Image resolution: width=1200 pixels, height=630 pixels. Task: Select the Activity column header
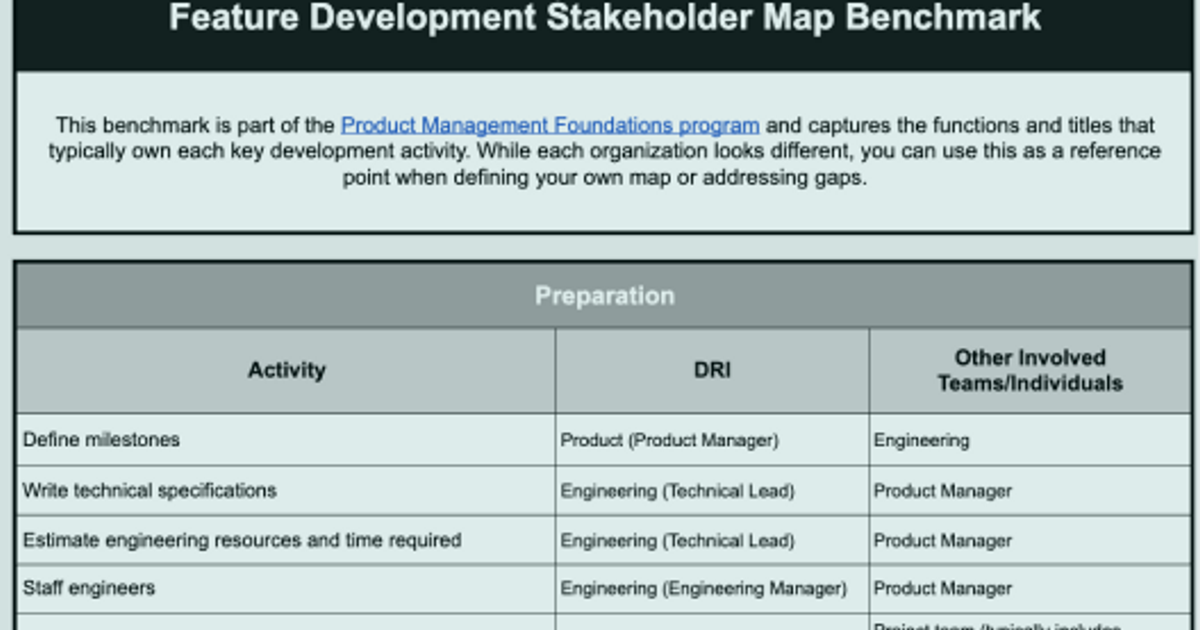coord(286,370)
